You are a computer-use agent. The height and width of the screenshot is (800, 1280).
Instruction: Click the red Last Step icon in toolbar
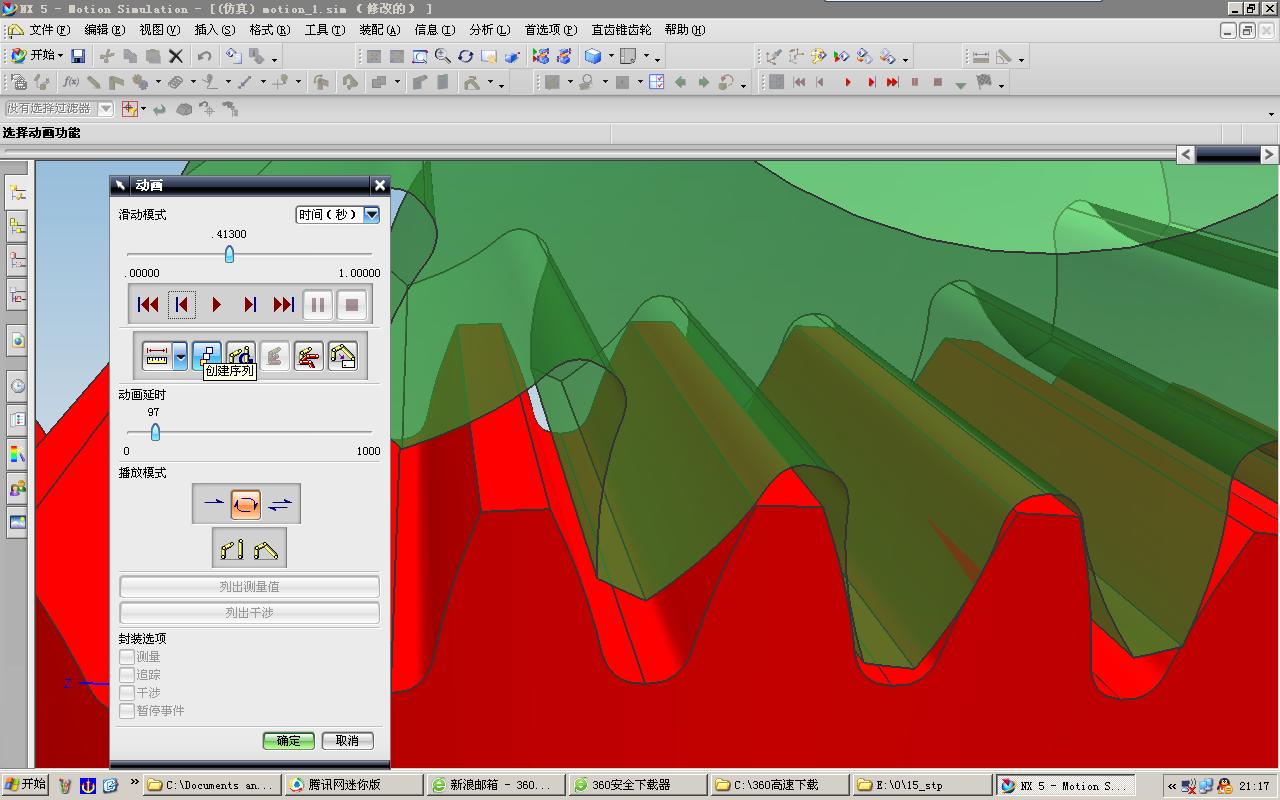(892, 83)
